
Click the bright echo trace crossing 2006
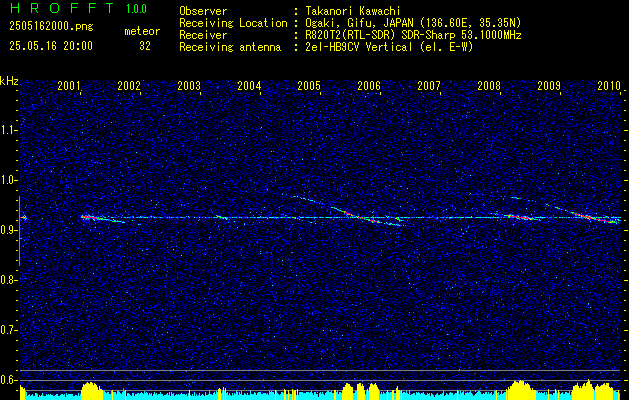click(367, 217)
